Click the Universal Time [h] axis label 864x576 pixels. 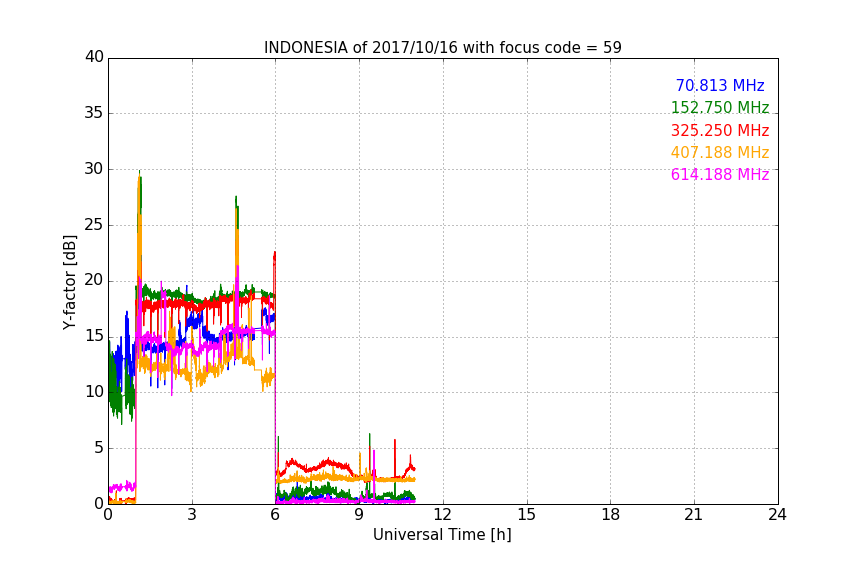pos(442,535)
